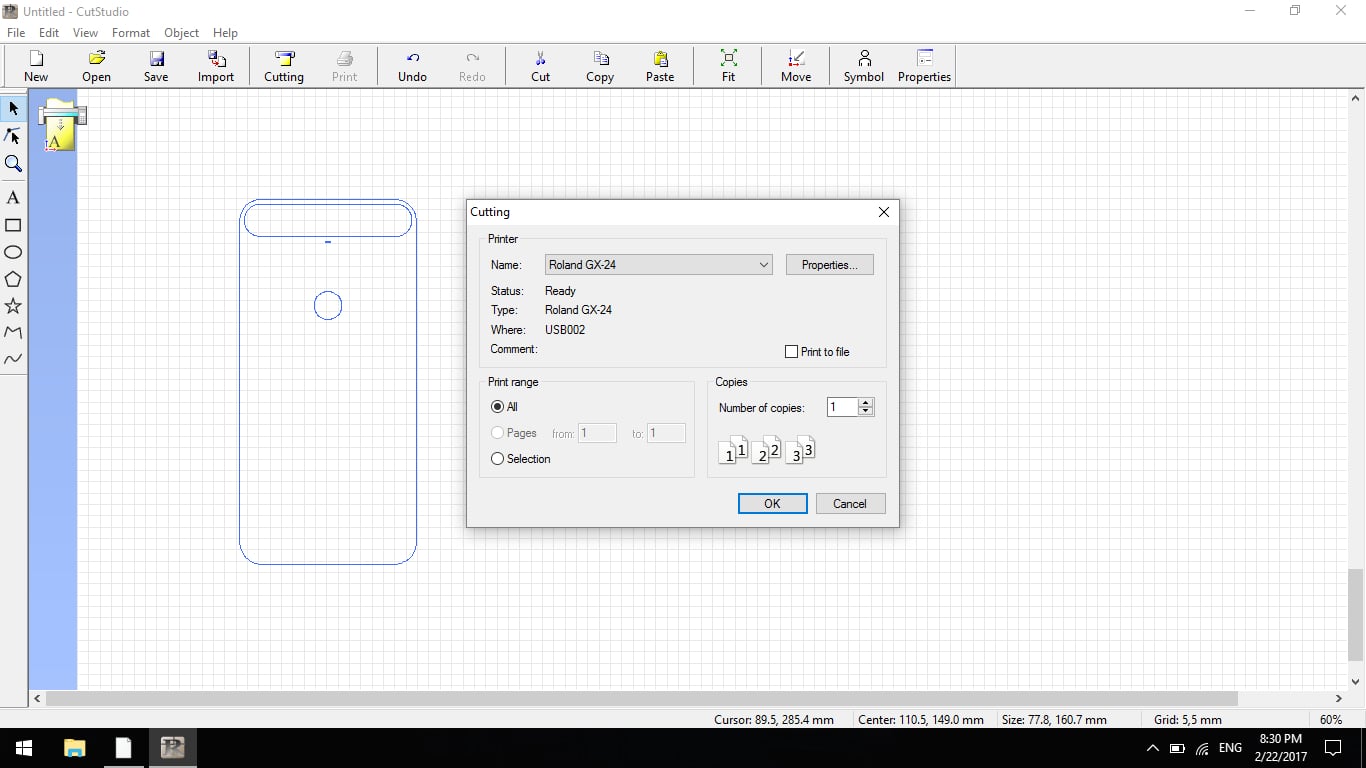This screenshot has height=768, width=1366.
Task: Click the vertical scrollbar's up arrow
Action: (1355, 98)
